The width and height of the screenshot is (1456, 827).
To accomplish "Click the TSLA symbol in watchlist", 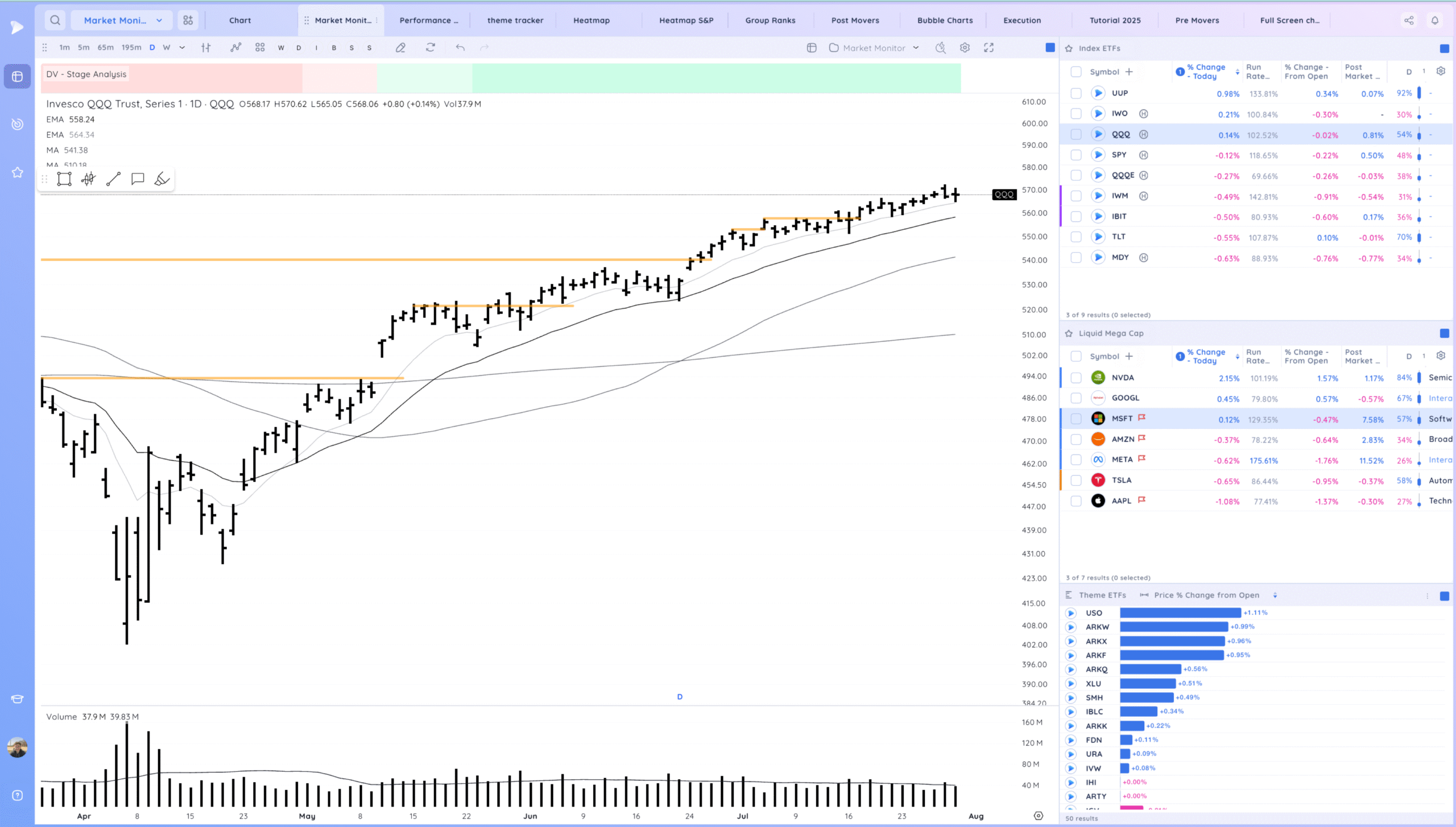I will 1121,480.
